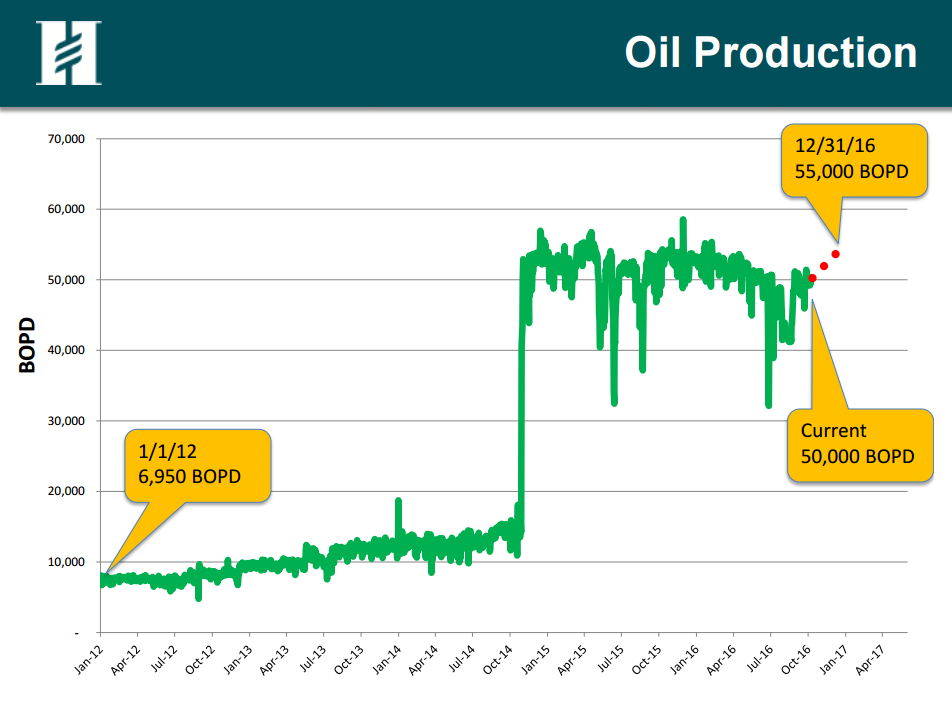Click the BOPD vertical axis title
The height and width of the screenshot is (717, 952).
click(27, 346)
